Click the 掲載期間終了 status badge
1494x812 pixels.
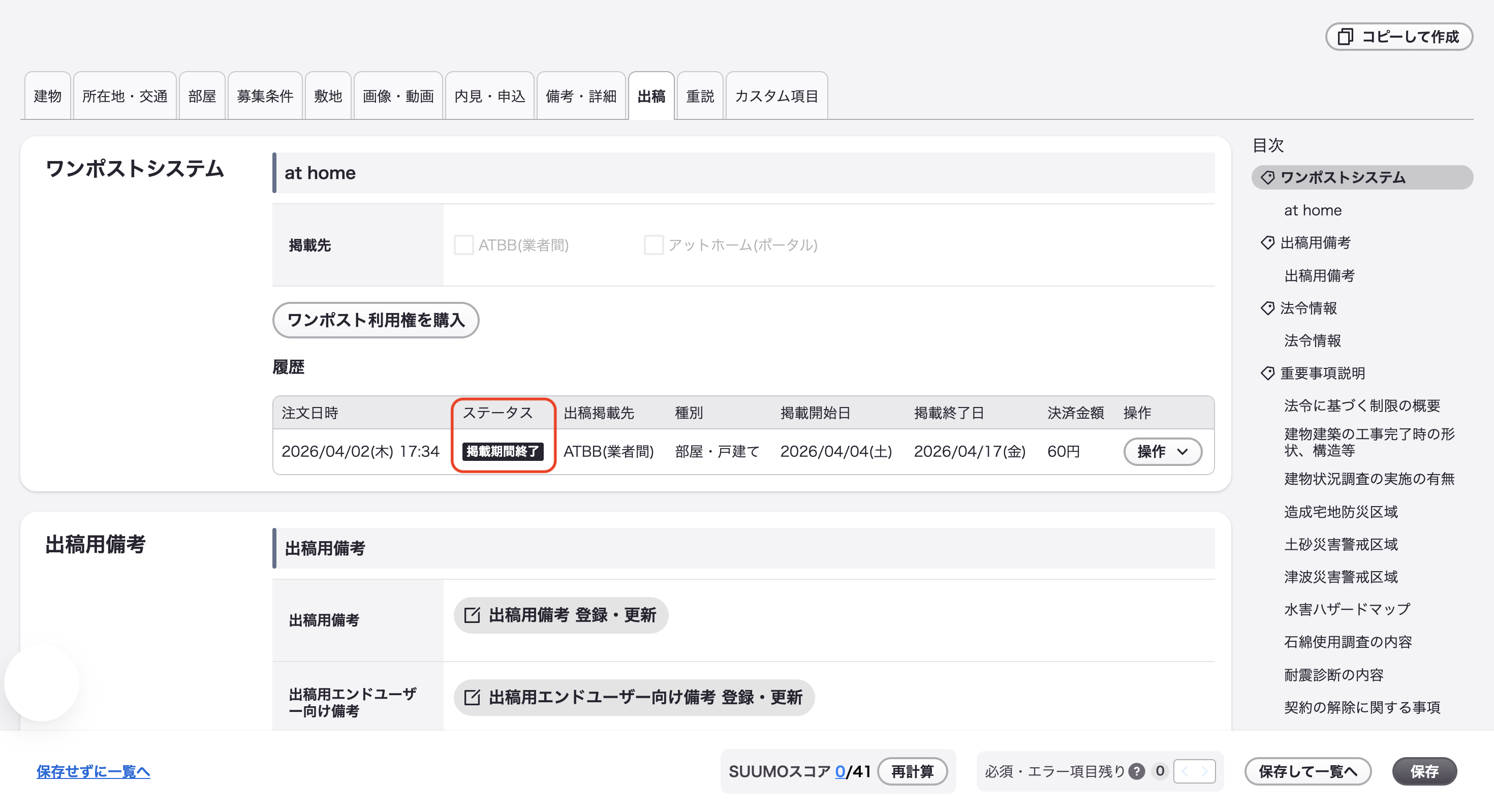(x=502, y=451)
